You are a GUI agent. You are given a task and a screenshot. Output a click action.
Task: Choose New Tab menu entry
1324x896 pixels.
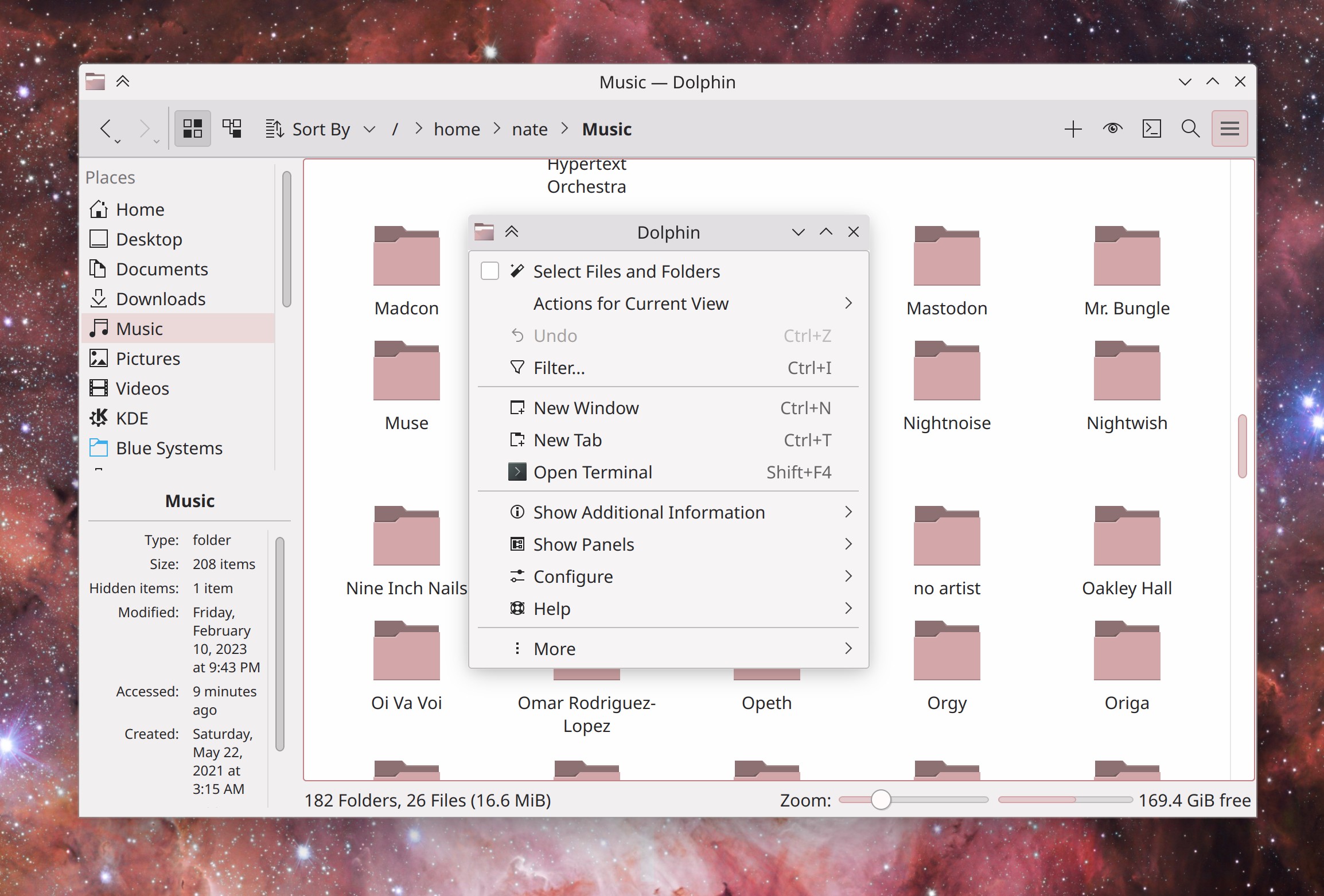click(x=668, y=440)
